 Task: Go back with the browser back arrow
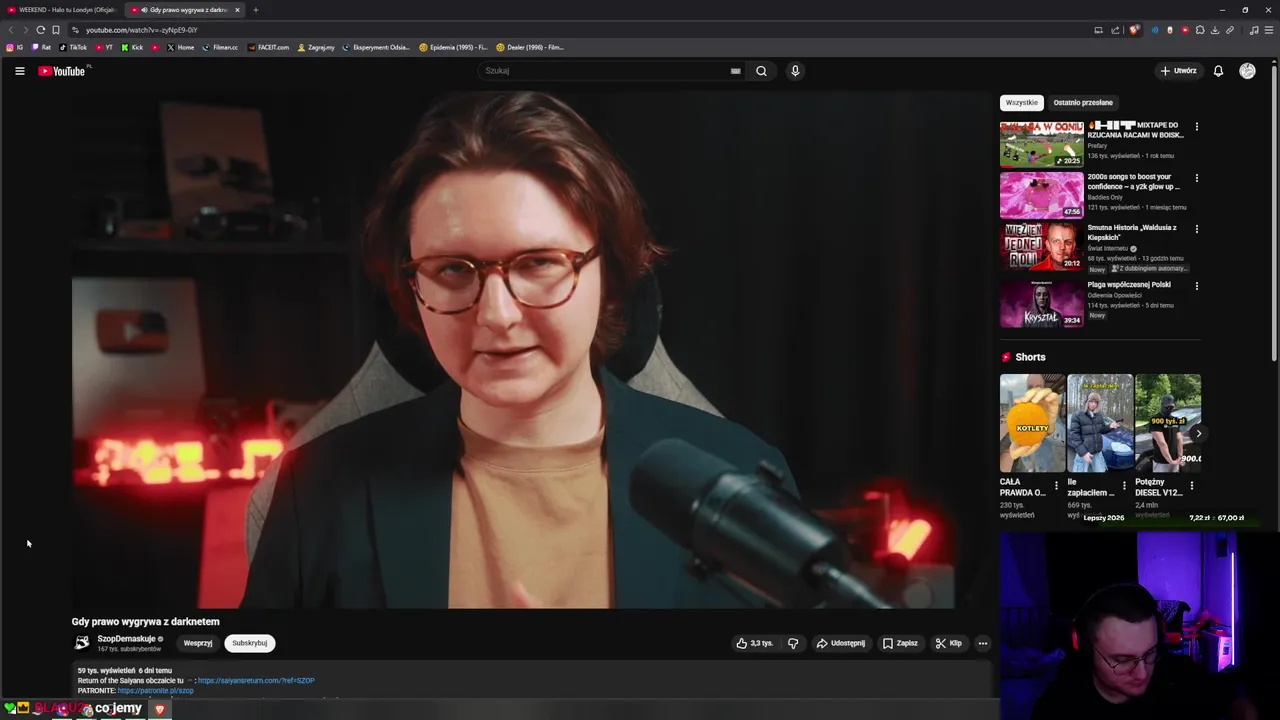click(11, 30)
